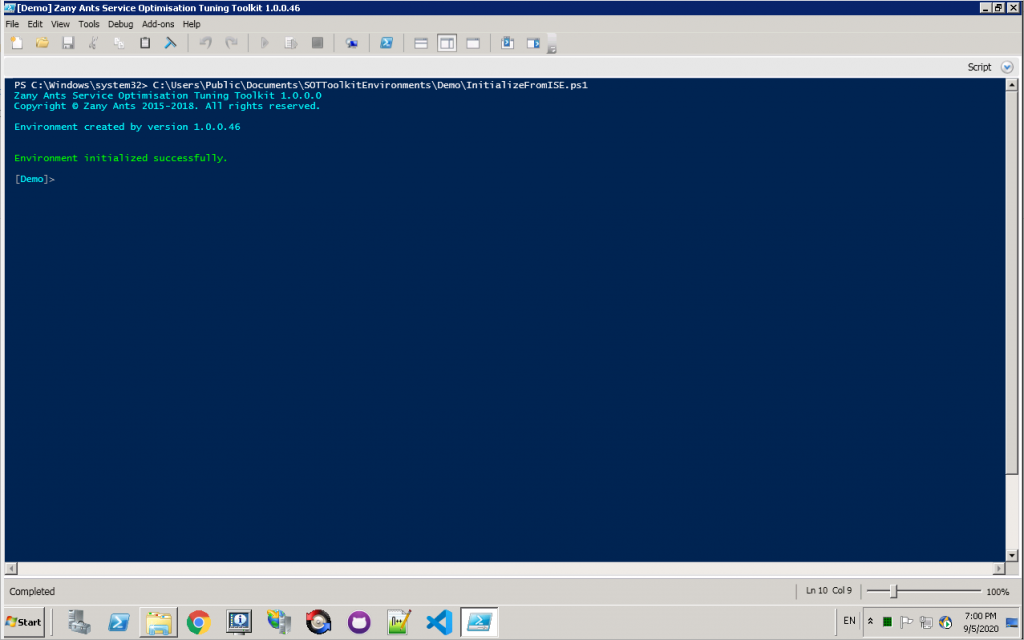Paste from clipboard toolbar icon

tap(145, 43)
